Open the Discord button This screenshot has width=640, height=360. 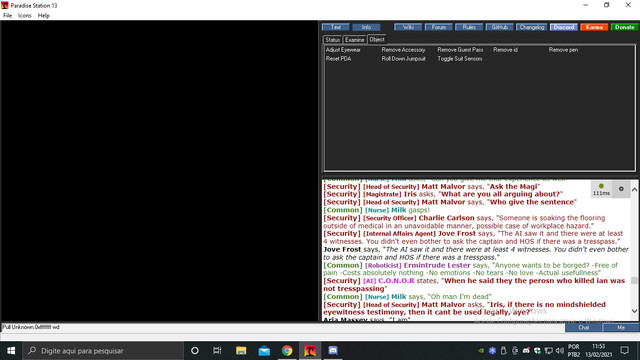[564, 27]
